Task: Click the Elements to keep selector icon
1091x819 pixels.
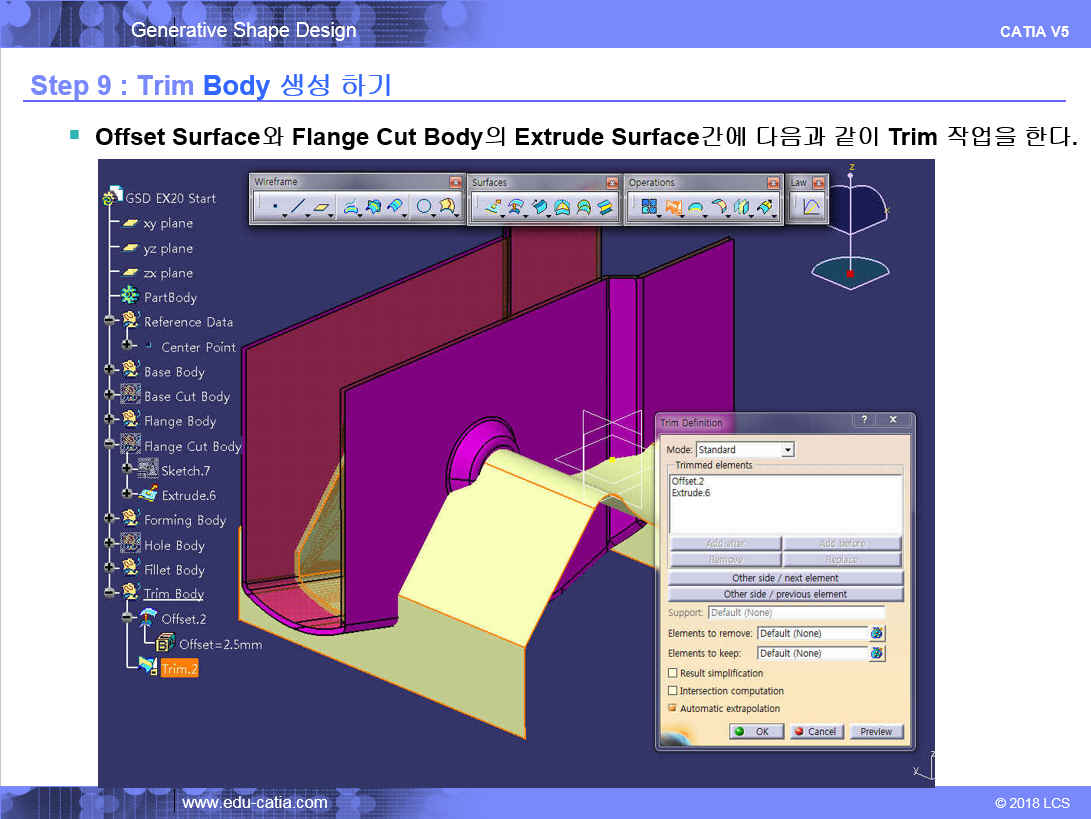Action: 877,653
